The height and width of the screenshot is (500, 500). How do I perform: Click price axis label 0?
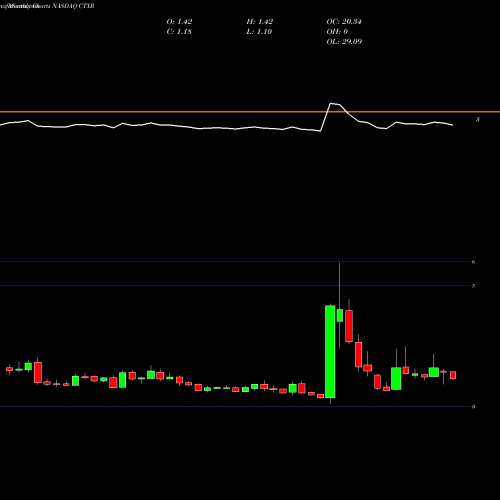click(x=473, y=407)
